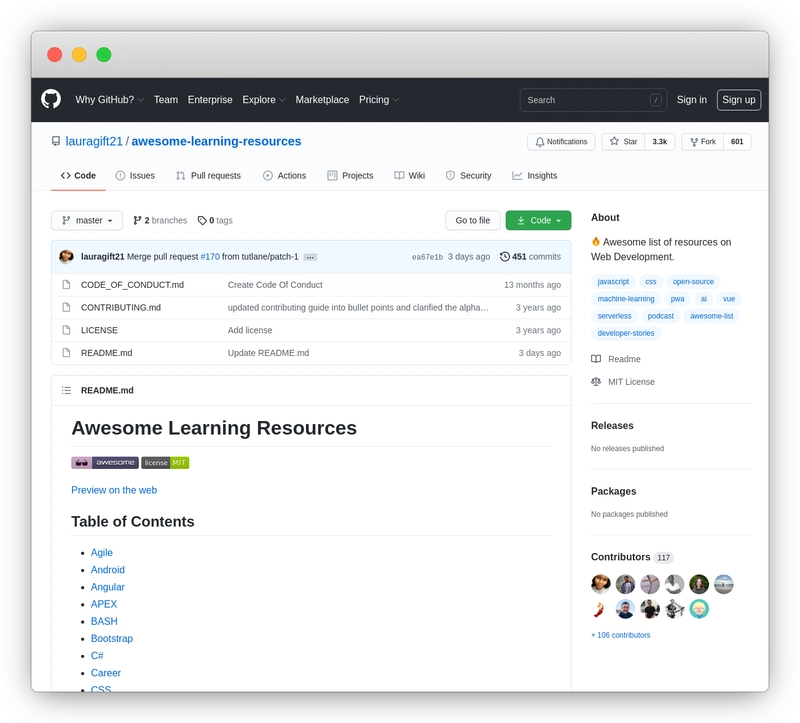Open the Readme link in About
The image size is (800, 723).
coord(616,359)
